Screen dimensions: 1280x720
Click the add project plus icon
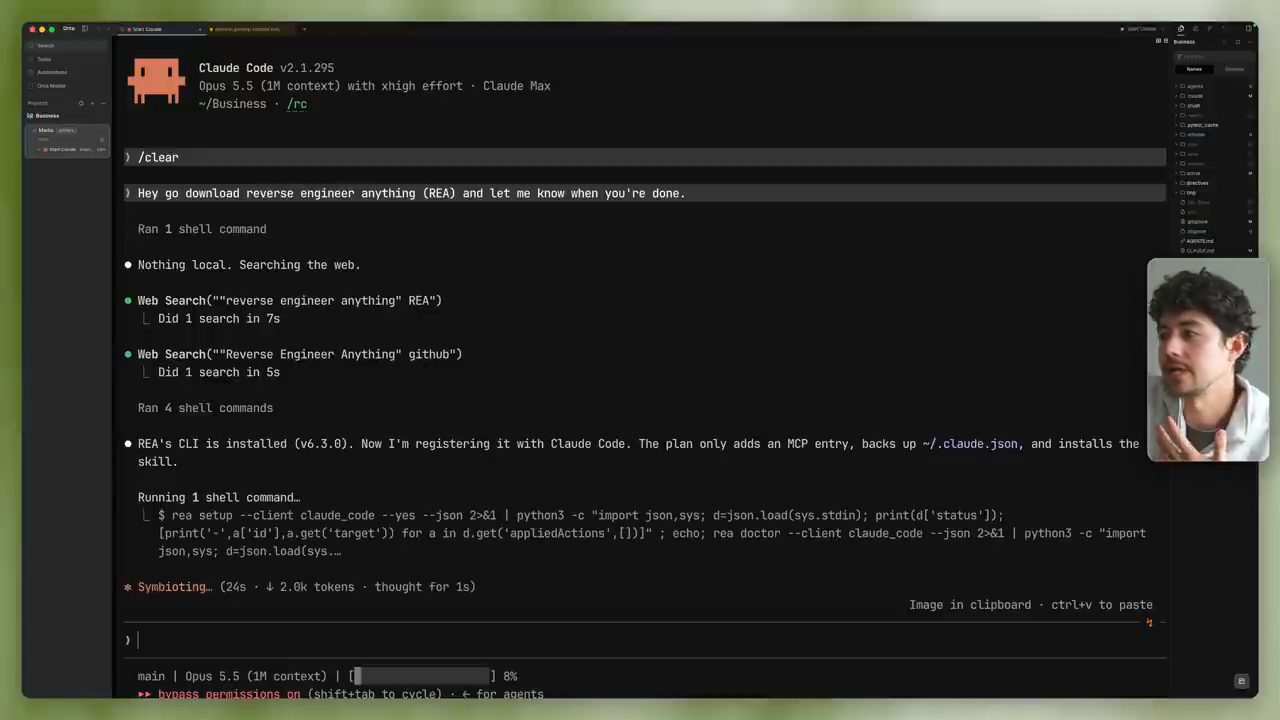(x=92, y=103)
